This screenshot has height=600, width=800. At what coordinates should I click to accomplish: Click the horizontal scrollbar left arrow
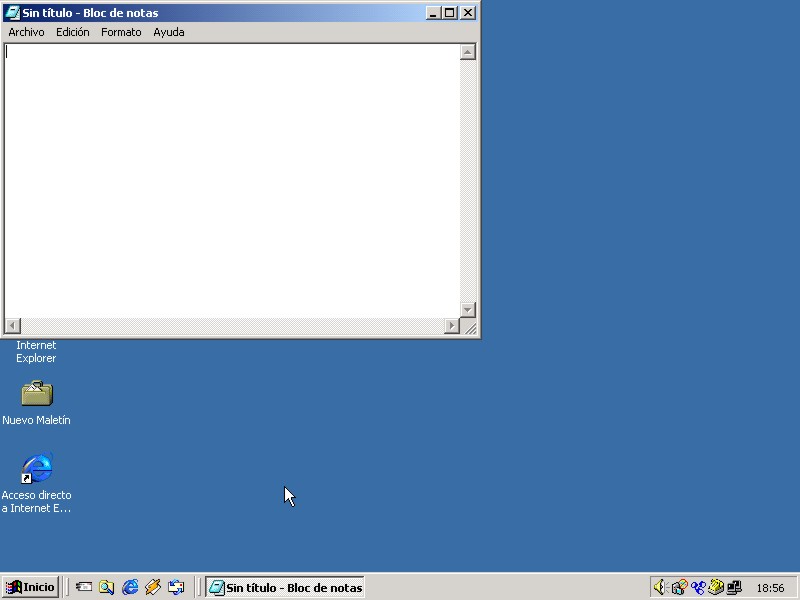[13, 326]
